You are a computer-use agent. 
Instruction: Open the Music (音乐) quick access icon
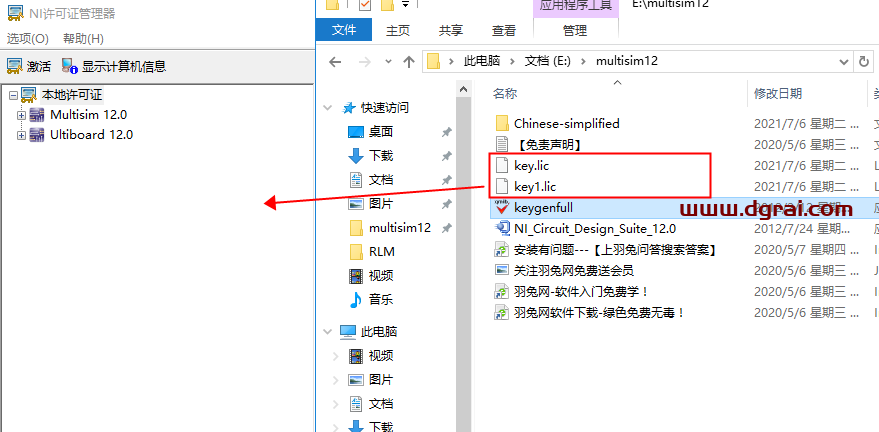(355, 299)
